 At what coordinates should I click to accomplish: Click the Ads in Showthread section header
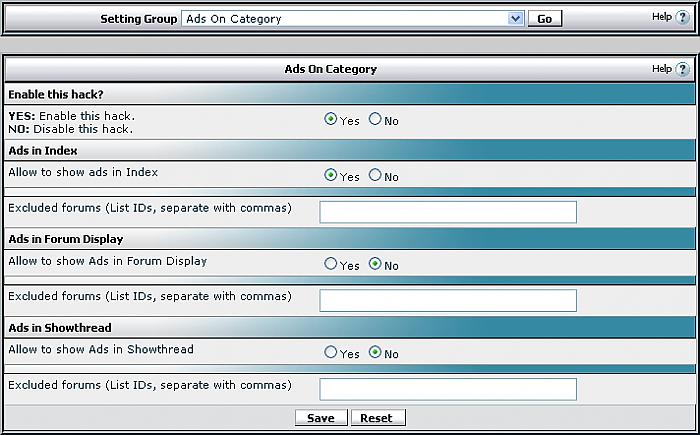[x=60, y=328]
